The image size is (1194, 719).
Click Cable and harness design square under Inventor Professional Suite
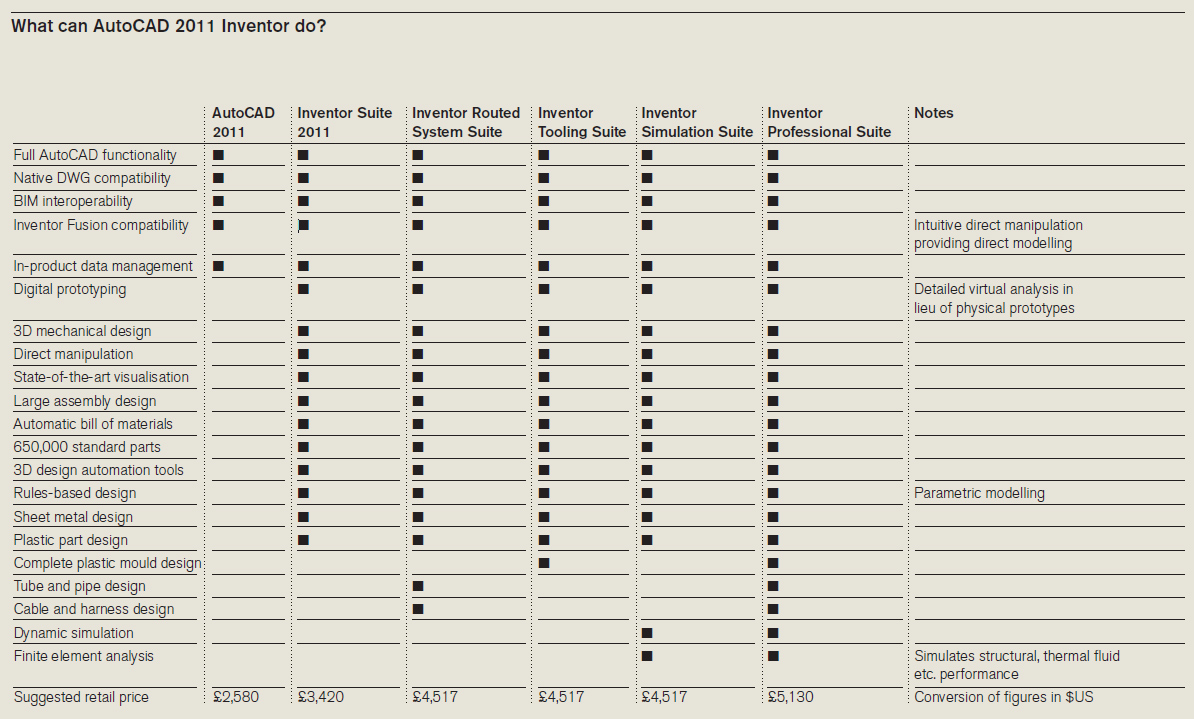(773, 609)
